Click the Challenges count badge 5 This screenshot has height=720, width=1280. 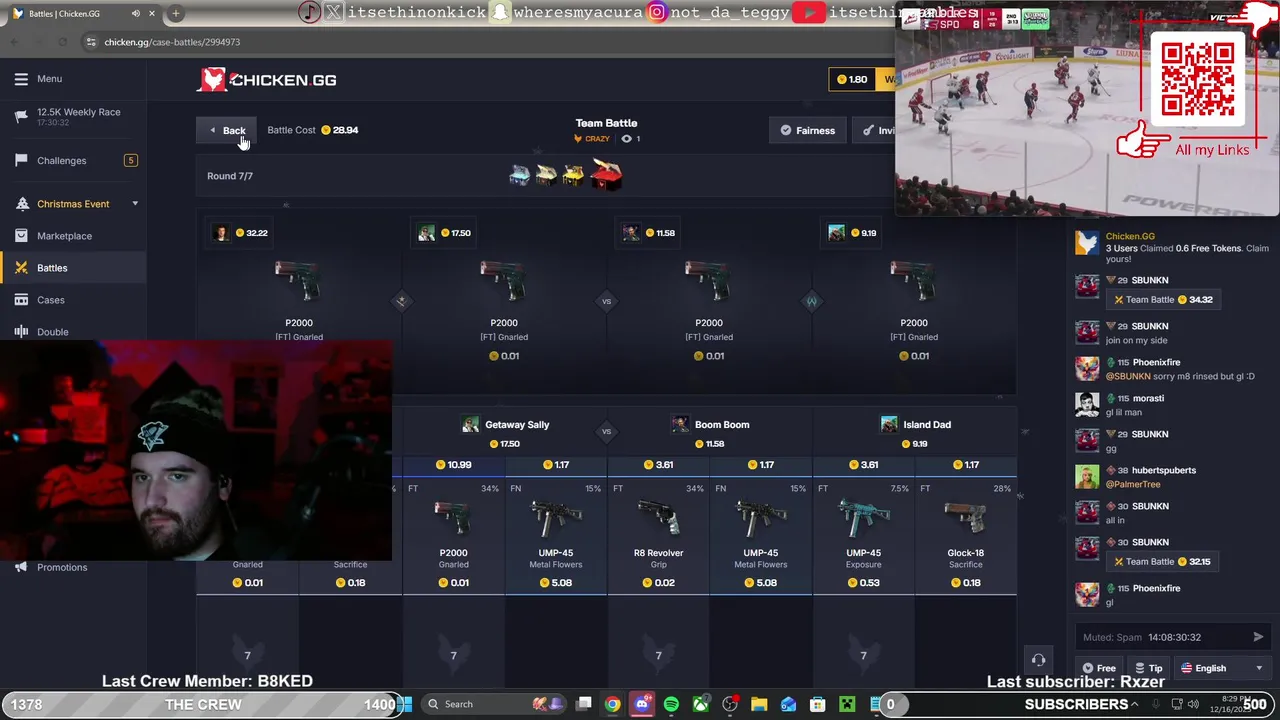130,160
